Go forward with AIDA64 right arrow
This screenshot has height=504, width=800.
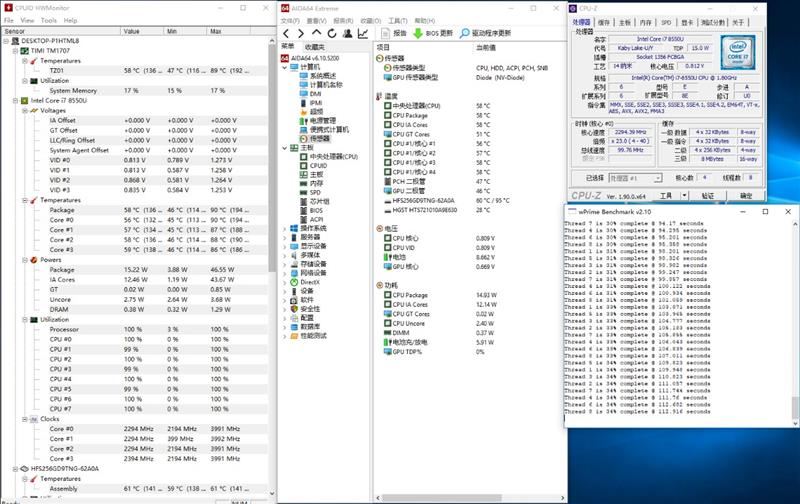click(301, 34)
